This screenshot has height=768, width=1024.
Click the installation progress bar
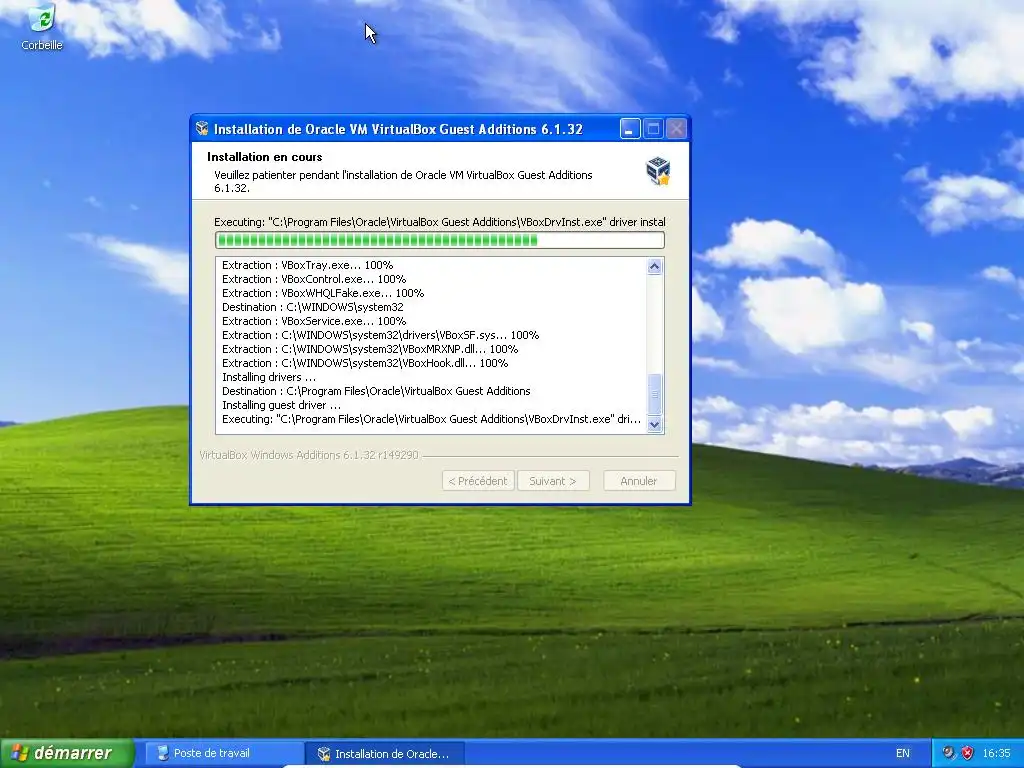pyautogui.click(x=440, y=240)
